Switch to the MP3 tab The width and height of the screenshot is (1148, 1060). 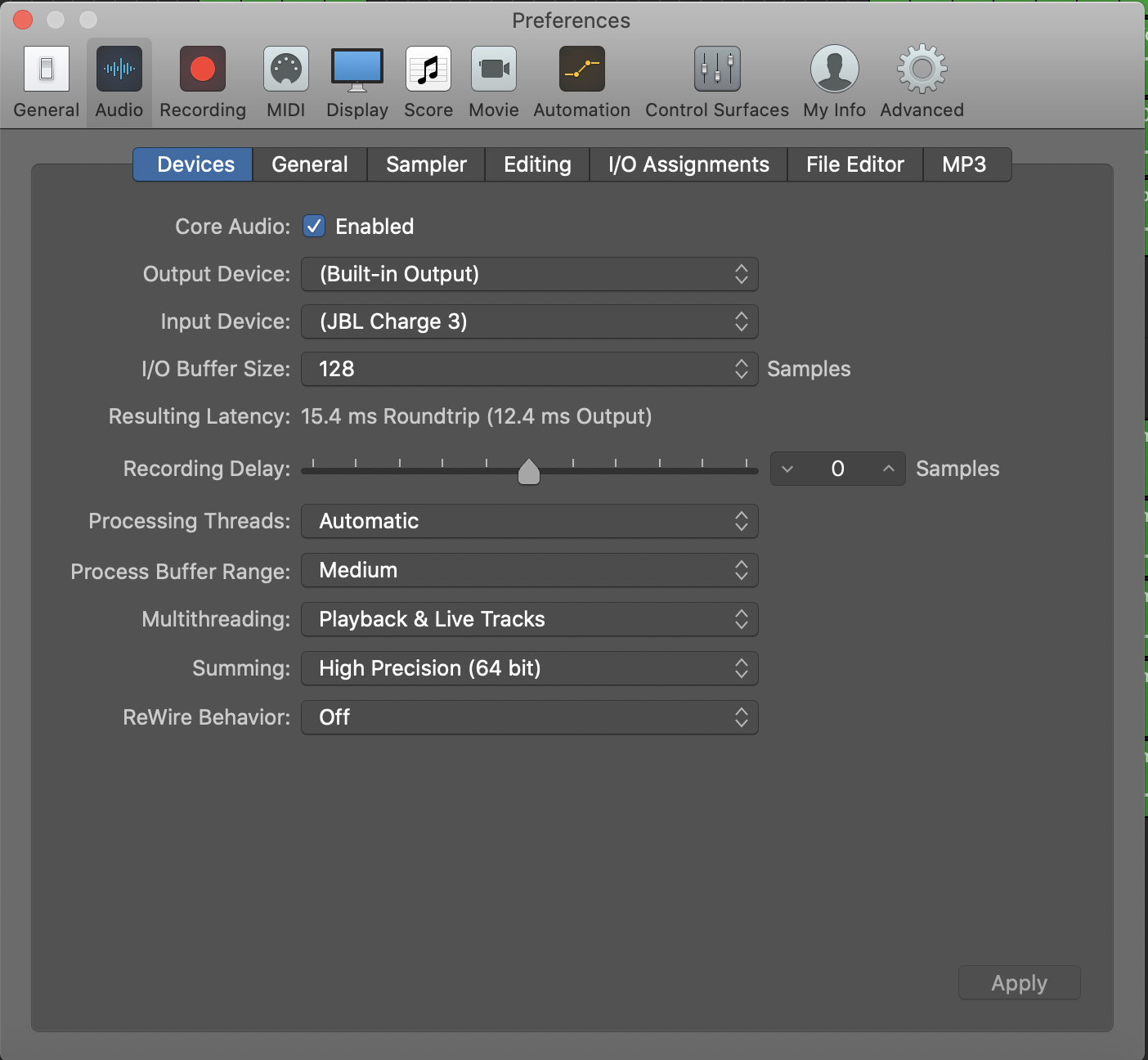(967, 164)
